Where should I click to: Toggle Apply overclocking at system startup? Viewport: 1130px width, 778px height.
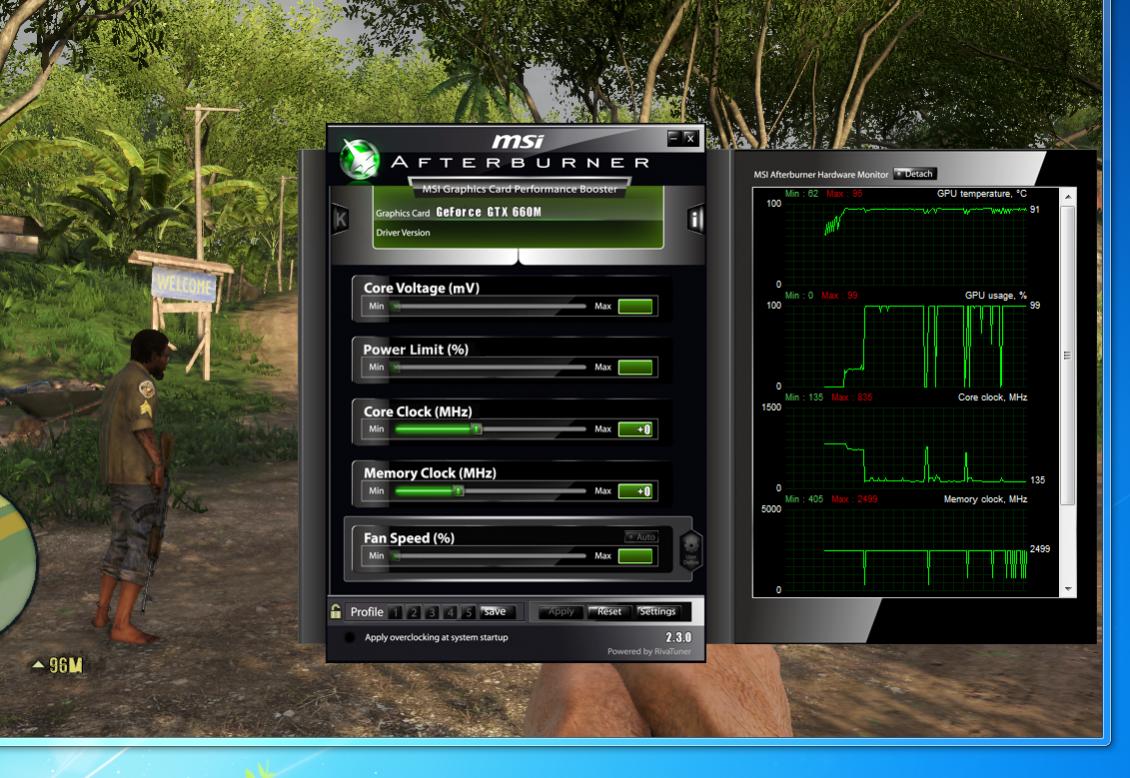coord(350,638)
